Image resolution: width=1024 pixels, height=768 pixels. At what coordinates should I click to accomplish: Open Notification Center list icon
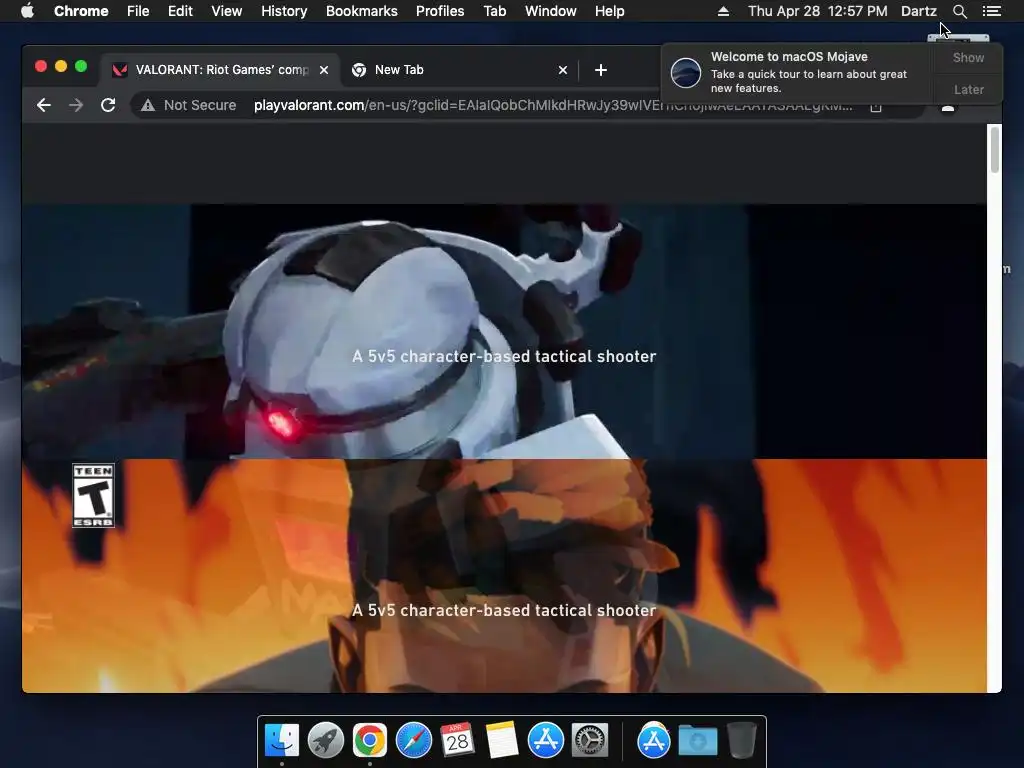point(991,11)
